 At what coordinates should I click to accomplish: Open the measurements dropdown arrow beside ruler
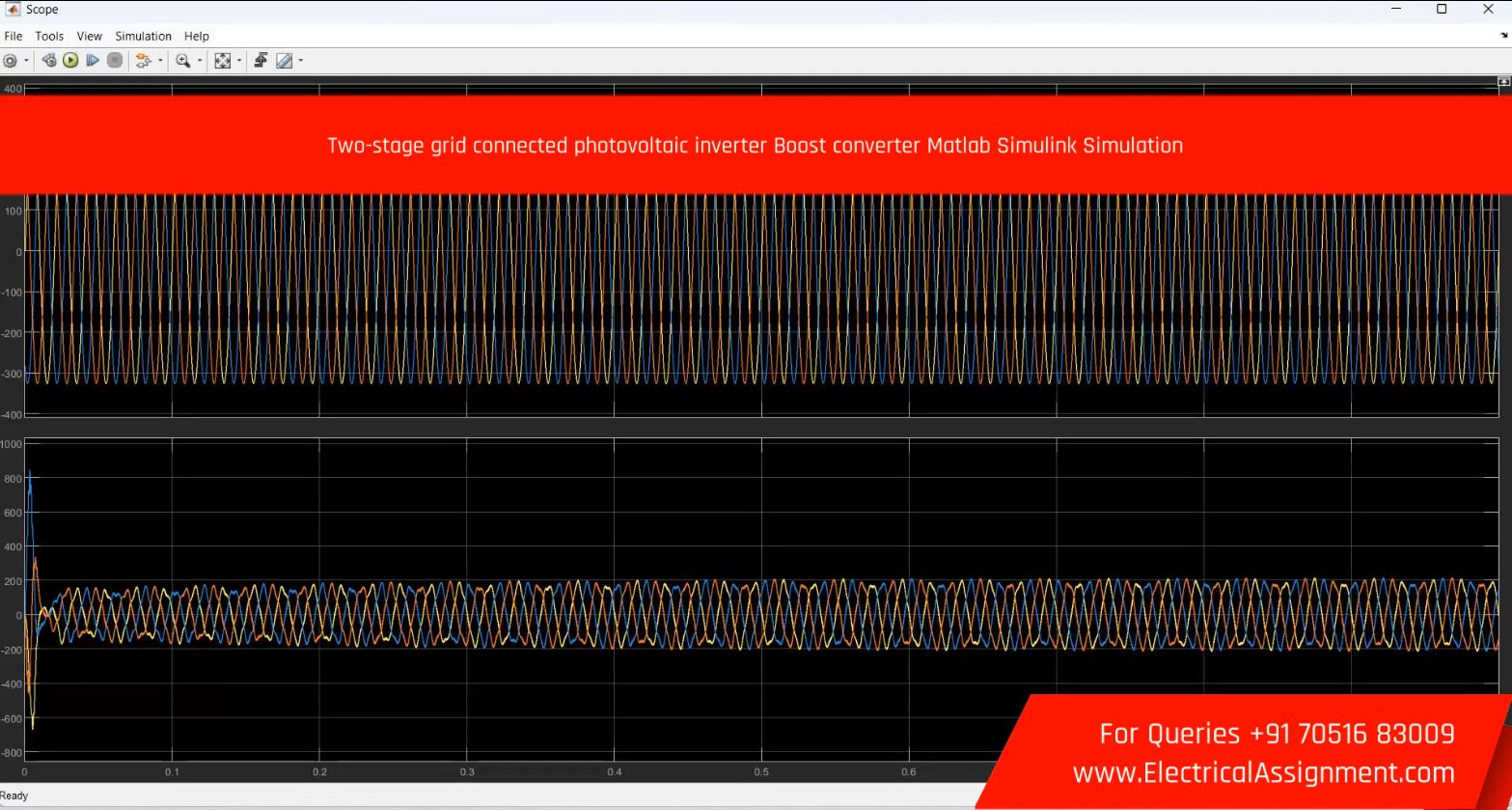[300, 61]
